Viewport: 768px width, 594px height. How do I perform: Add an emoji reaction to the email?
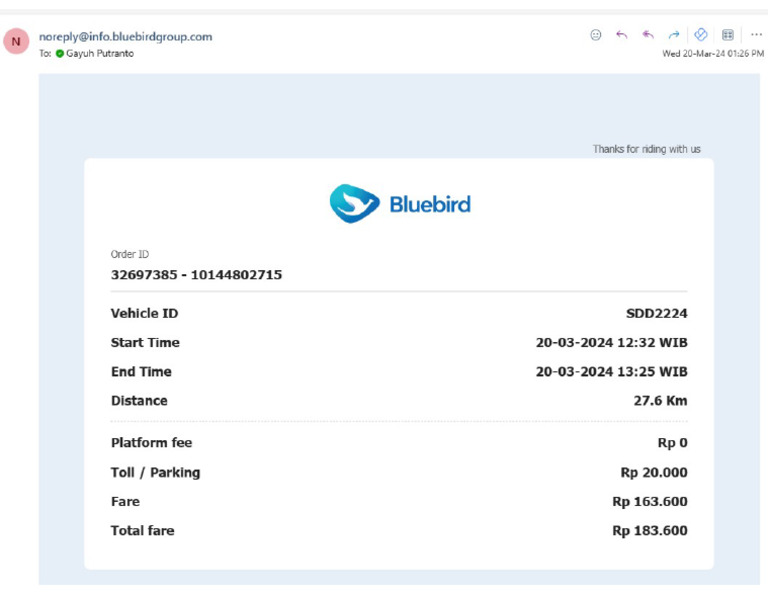[x=596, y=35]
